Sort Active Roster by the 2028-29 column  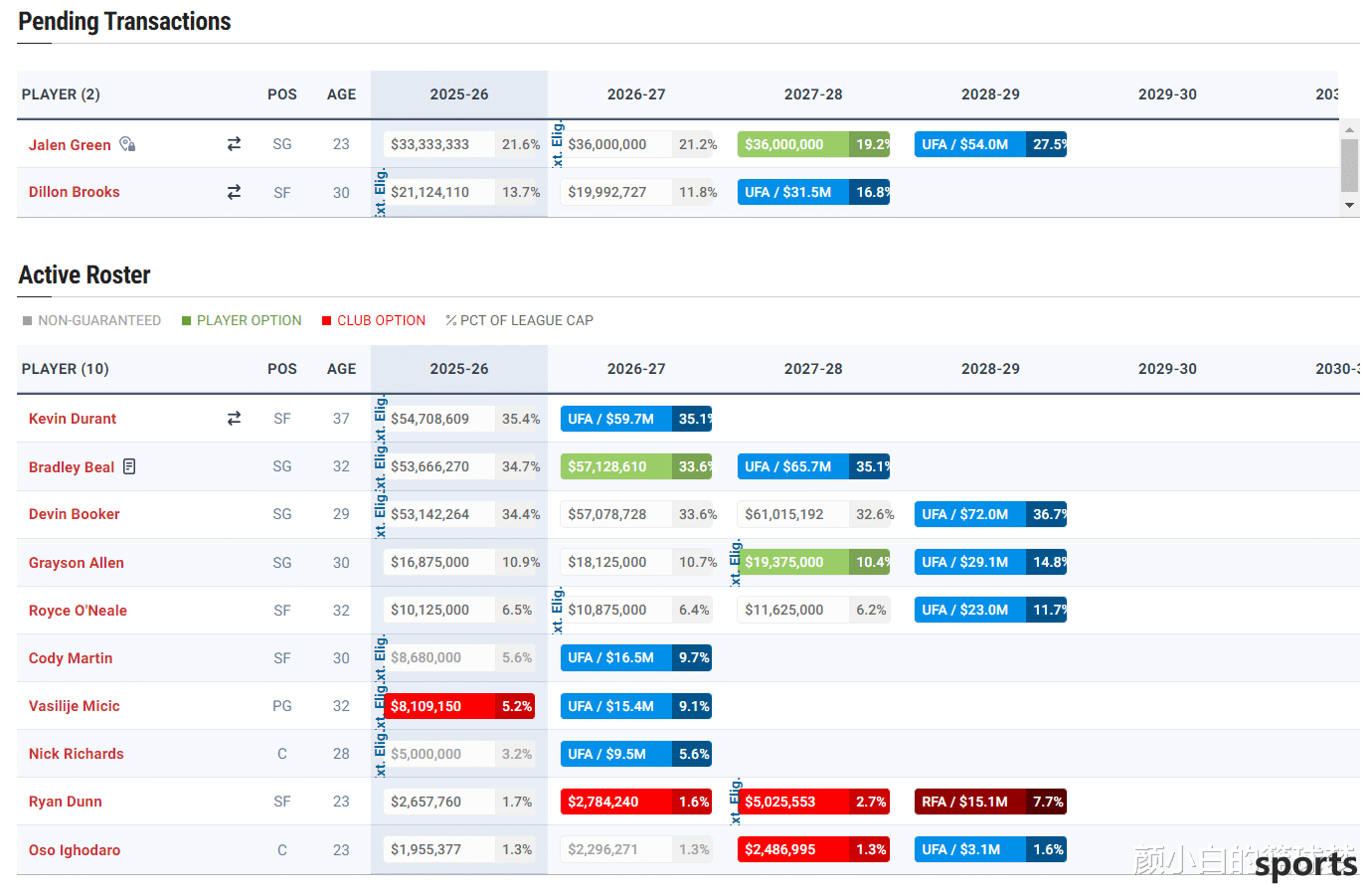[990, 369]
